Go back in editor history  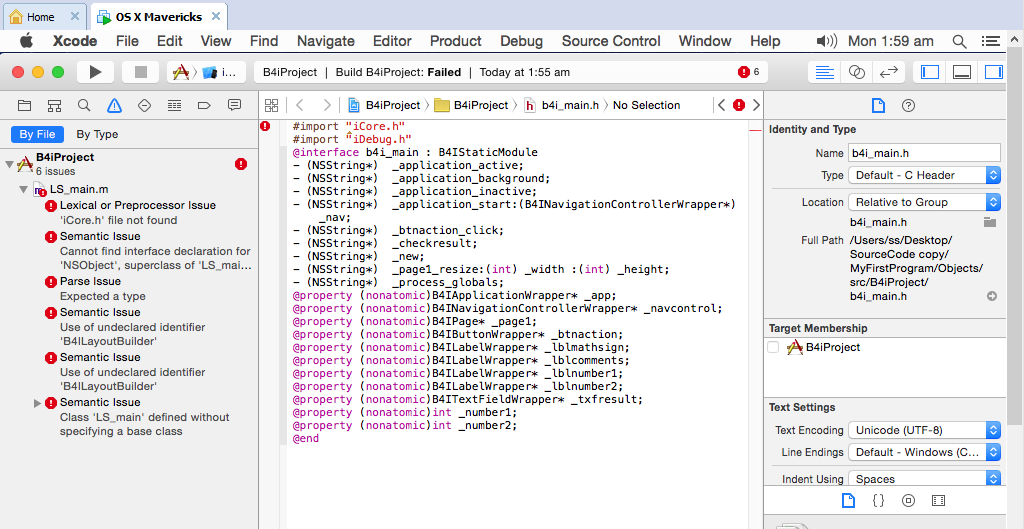point(300,105)
